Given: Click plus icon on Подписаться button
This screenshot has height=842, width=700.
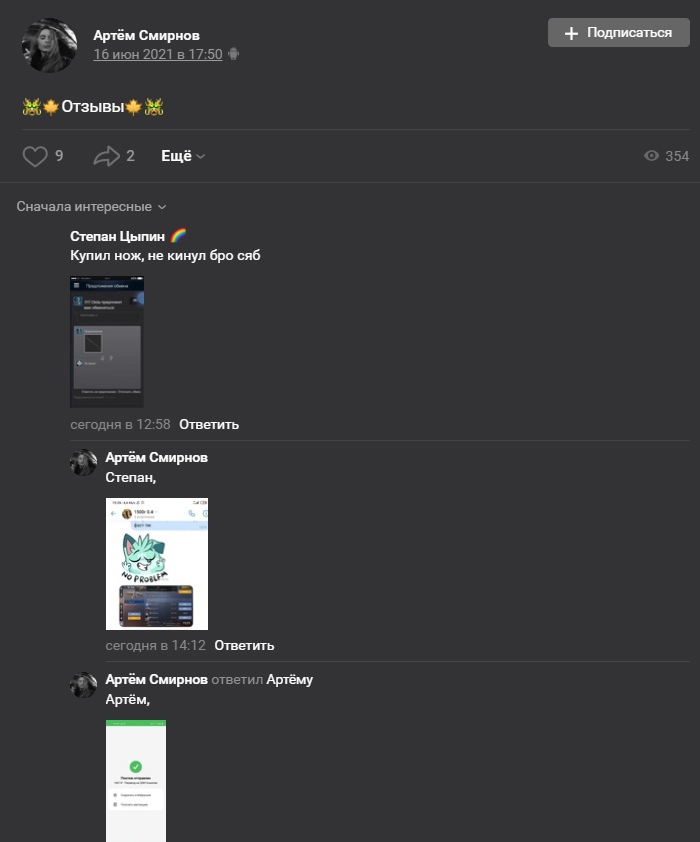Looking at the screenshot, I should tap(571, 33).
